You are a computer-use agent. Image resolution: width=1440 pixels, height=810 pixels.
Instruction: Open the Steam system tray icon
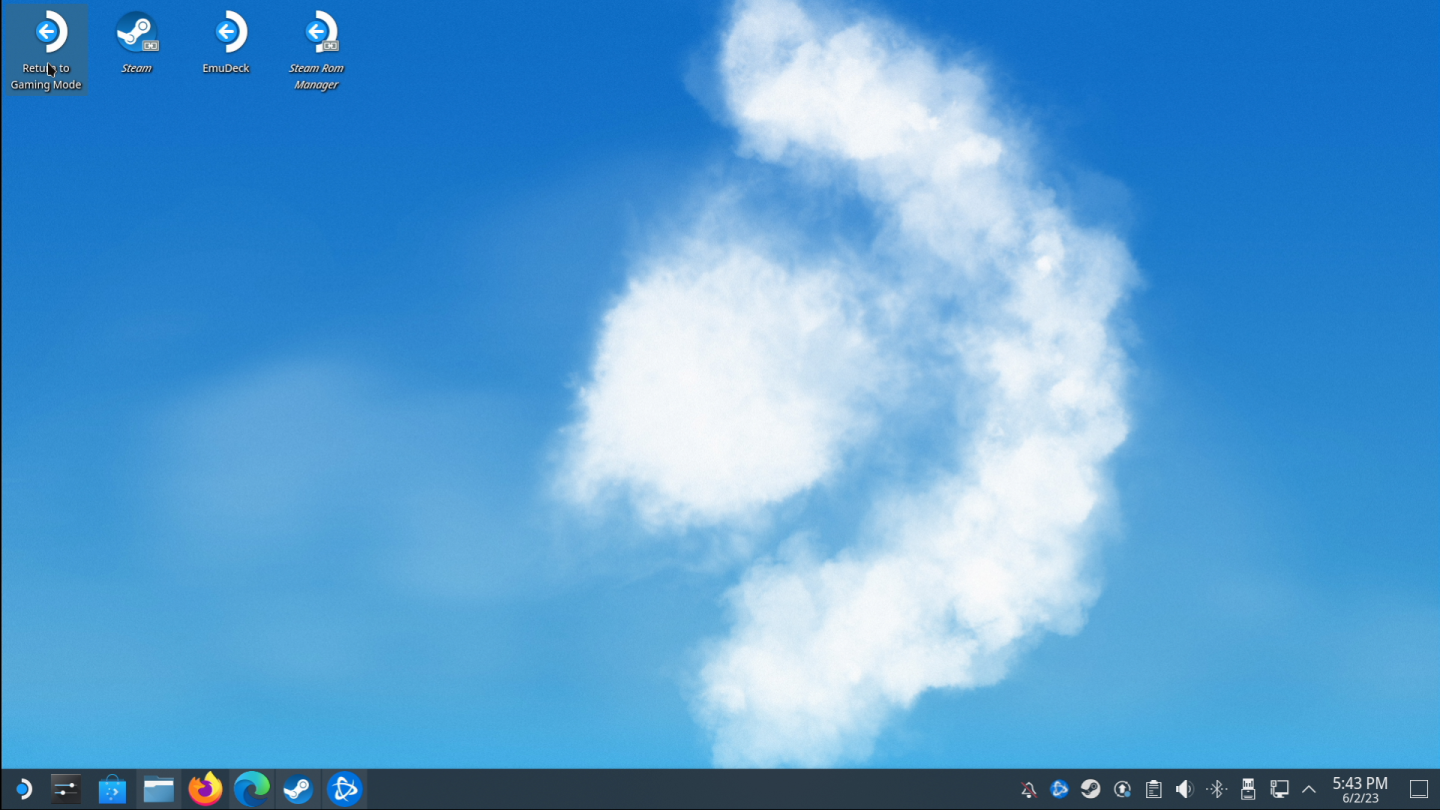coord(1091,790)
